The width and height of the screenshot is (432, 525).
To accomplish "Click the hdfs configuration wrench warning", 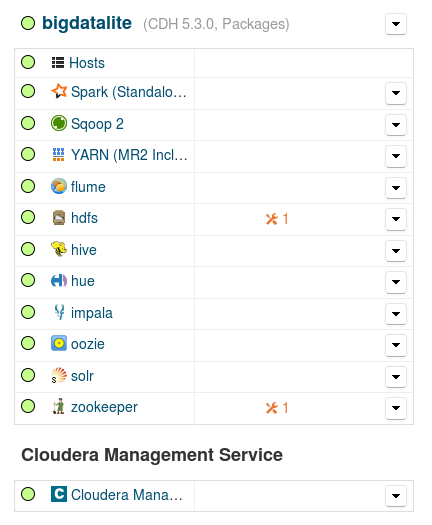I will pos(277,219).
